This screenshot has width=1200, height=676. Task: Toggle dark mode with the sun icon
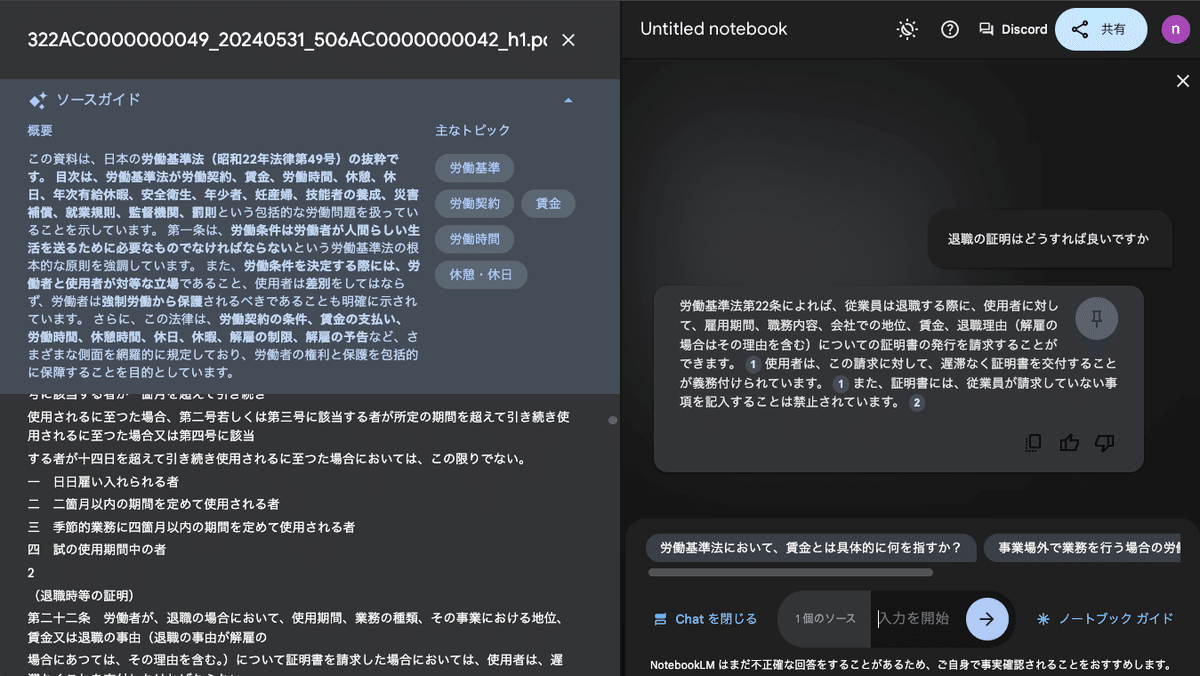906,29
